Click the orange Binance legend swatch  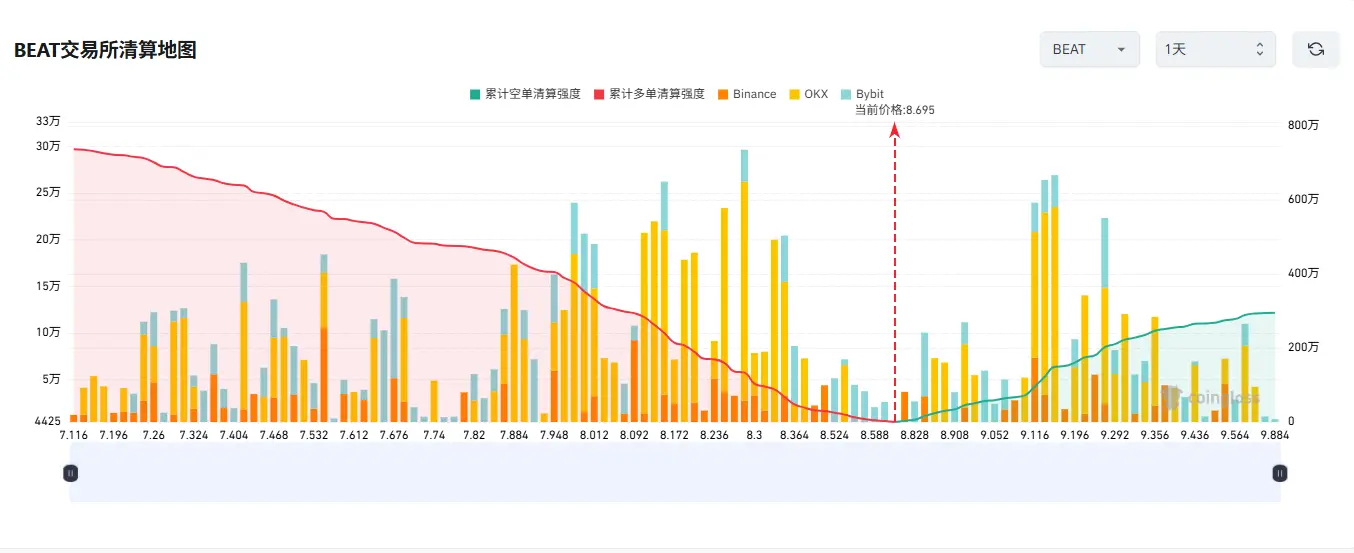pos(722,94)
